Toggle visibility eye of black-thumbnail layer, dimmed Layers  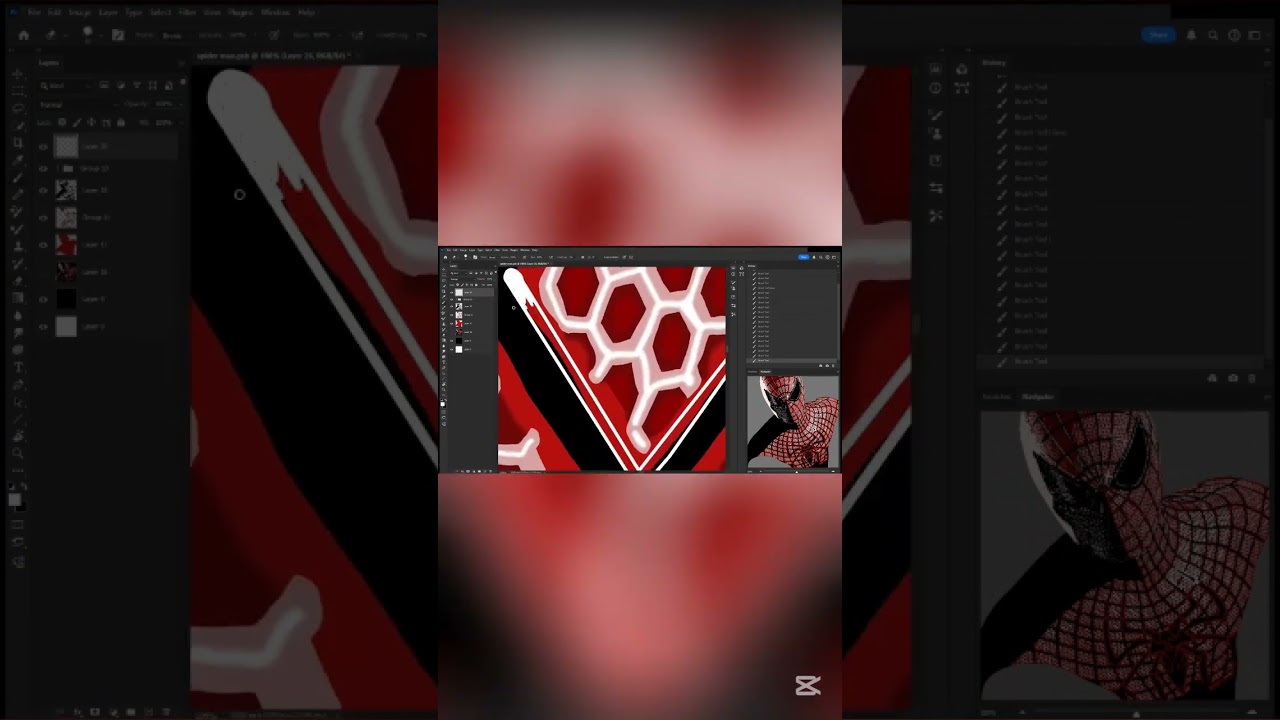(x=43, y=299)
